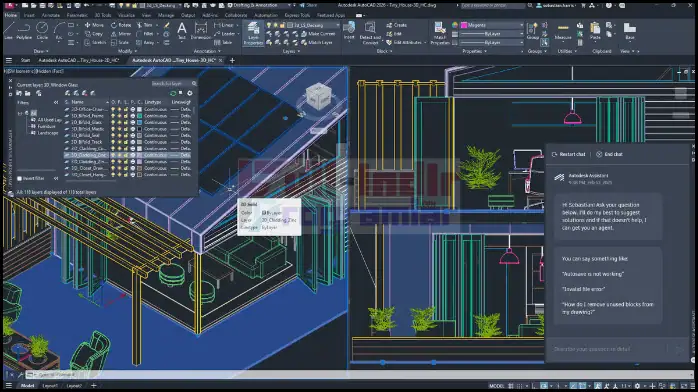Open the layer manager settings gear
Viewport: 698px width, 392px height.
(190, 93)
